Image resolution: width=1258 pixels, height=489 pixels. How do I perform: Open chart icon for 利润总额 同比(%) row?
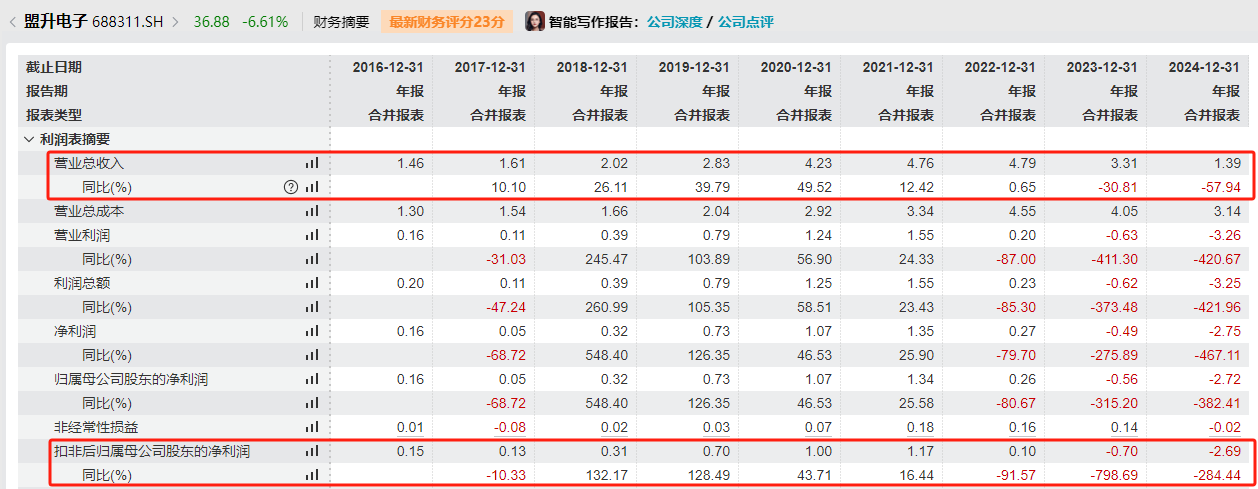(x=312, y=307)
